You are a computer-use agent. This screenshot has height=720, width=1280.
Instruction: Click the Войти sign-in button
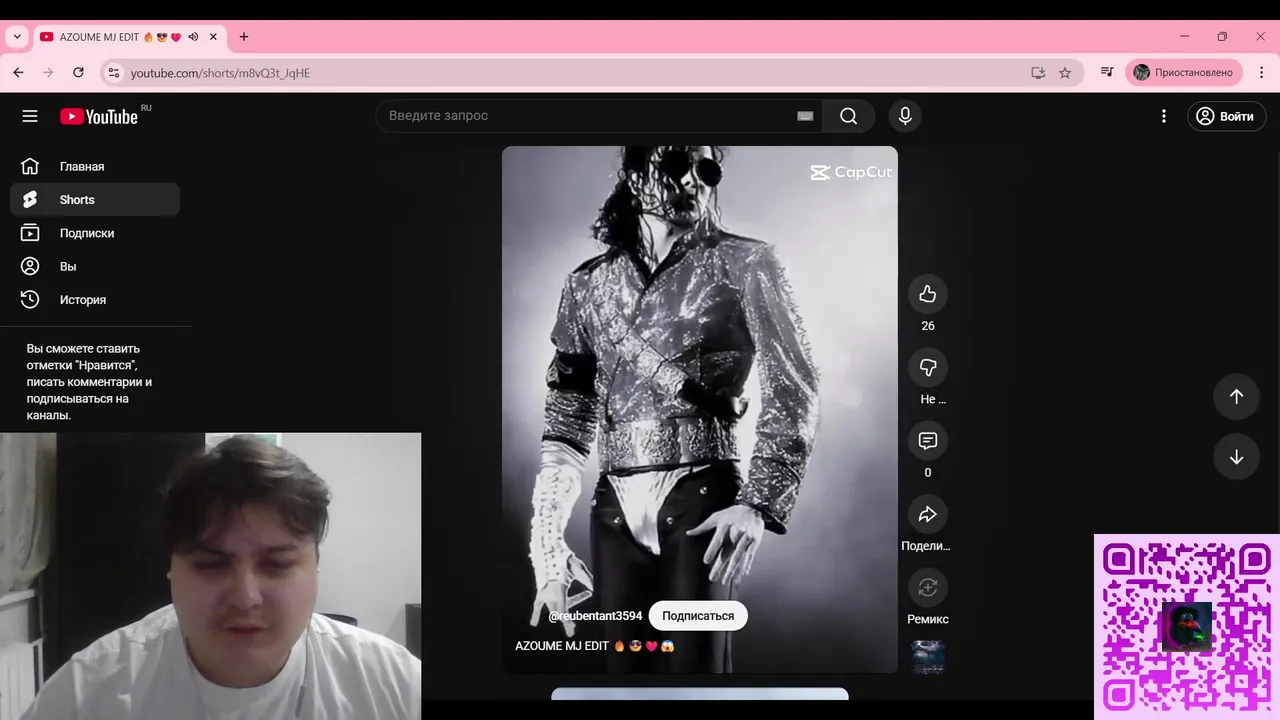[x=1225, y=116]
